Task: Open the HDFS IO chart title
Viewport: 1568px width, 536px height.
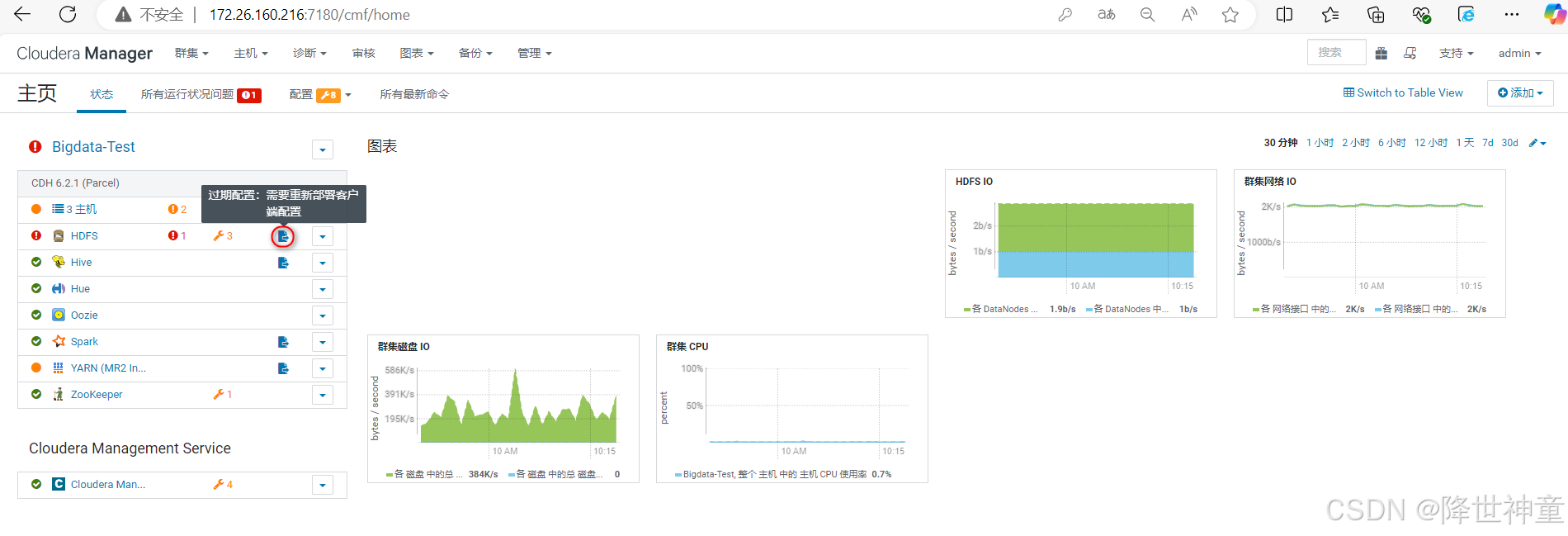Action: pyautogui.click(x=974, y=182)
